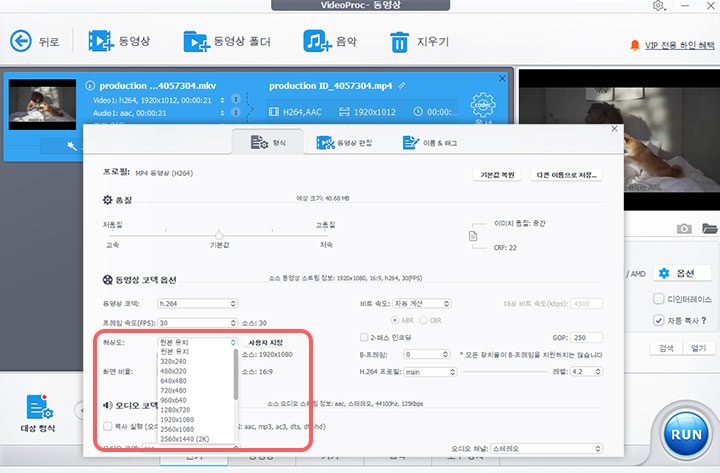Click the VIP bell notification icon
The width and height of the screenshot is (720, 473).
(x=635, y=45)
